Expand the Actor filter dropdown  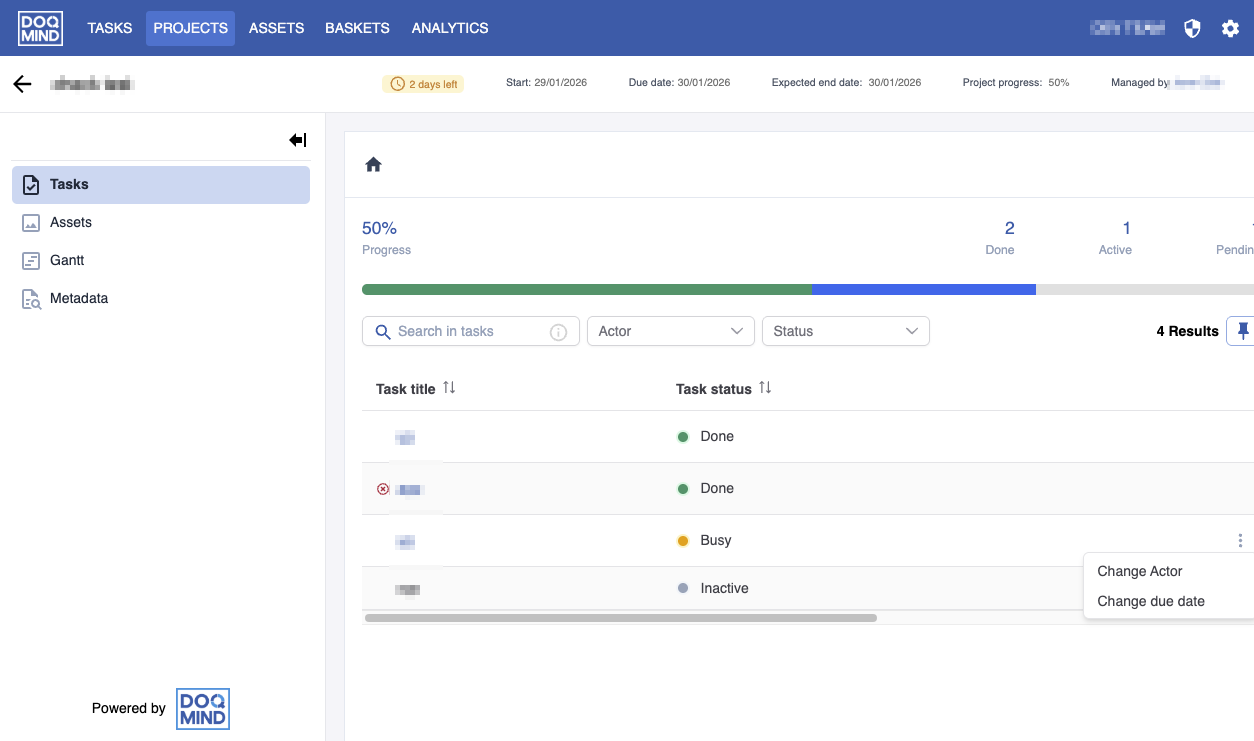670,331
